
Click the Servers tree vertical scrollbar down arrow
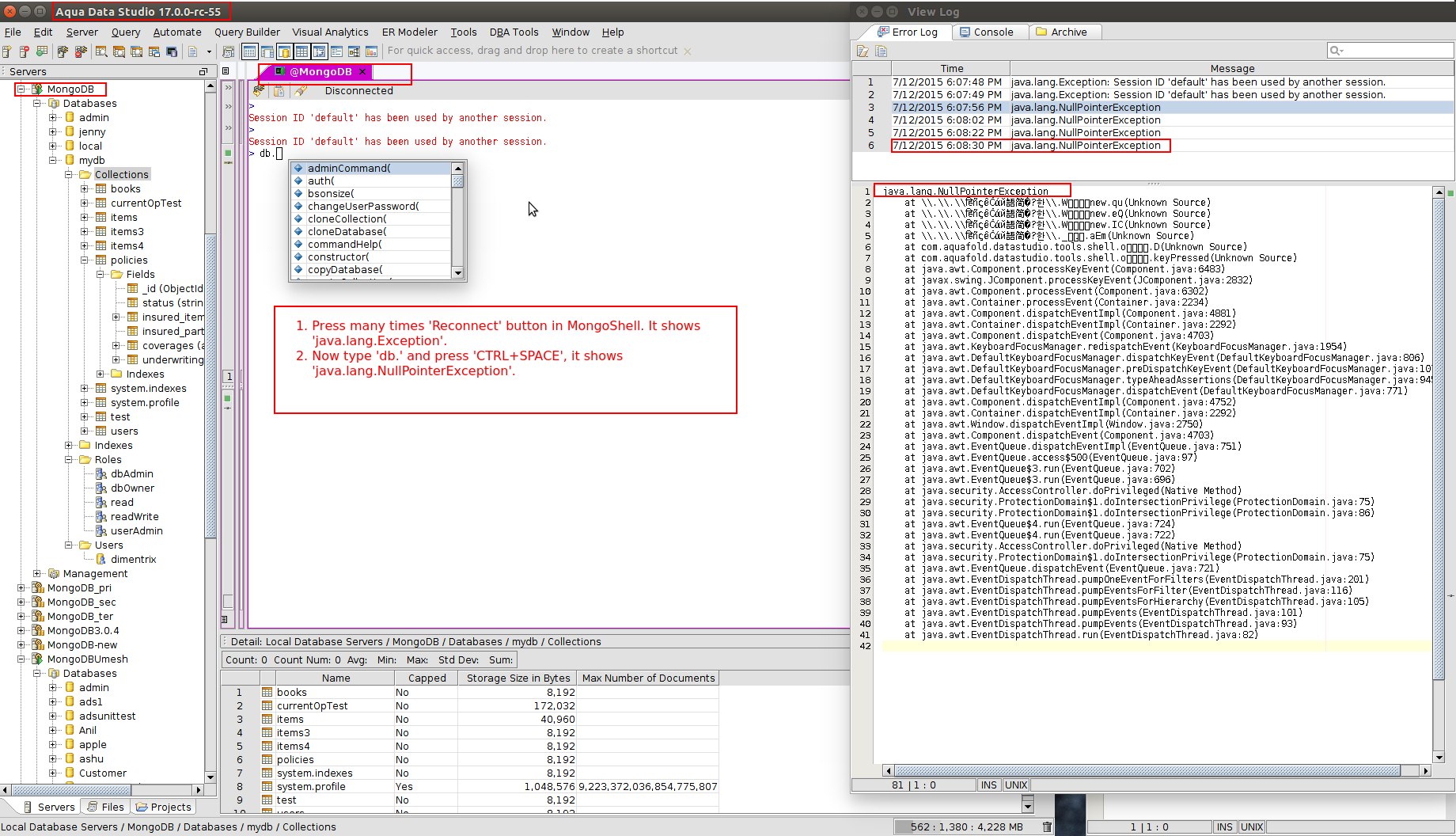[210, 777]
